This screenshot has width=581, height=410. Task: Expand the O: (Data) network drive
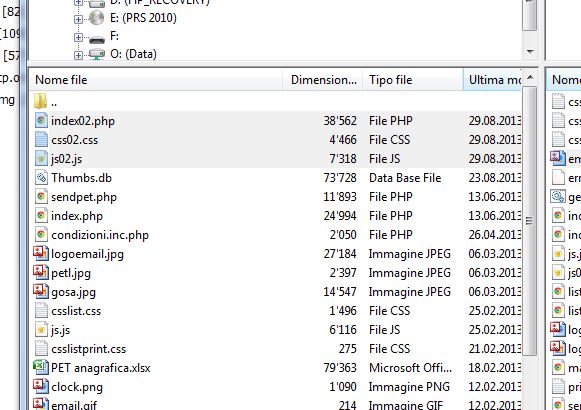pos(78,56)
